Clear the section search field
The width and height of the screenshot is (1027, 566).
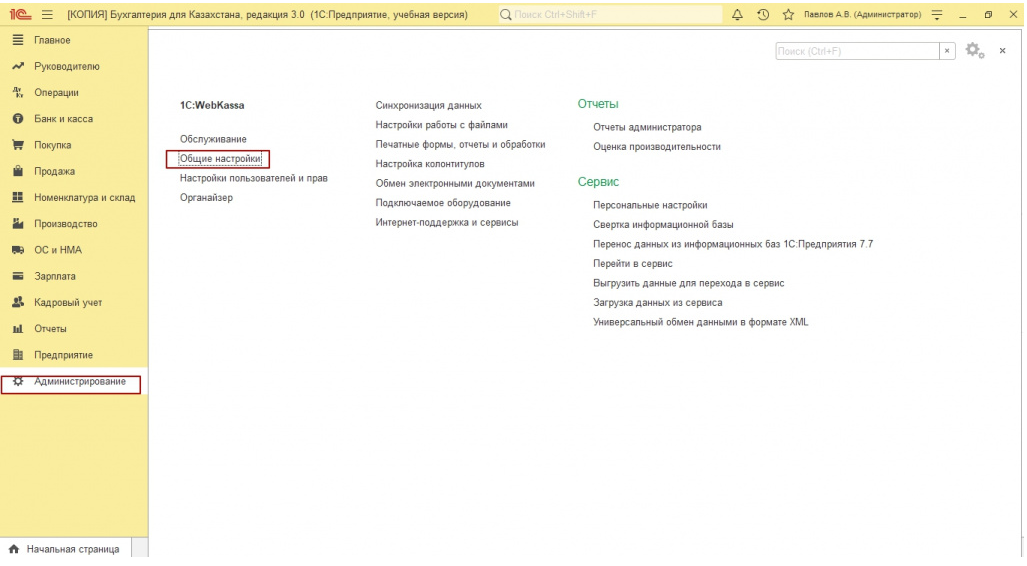click(x=946, y=51)
